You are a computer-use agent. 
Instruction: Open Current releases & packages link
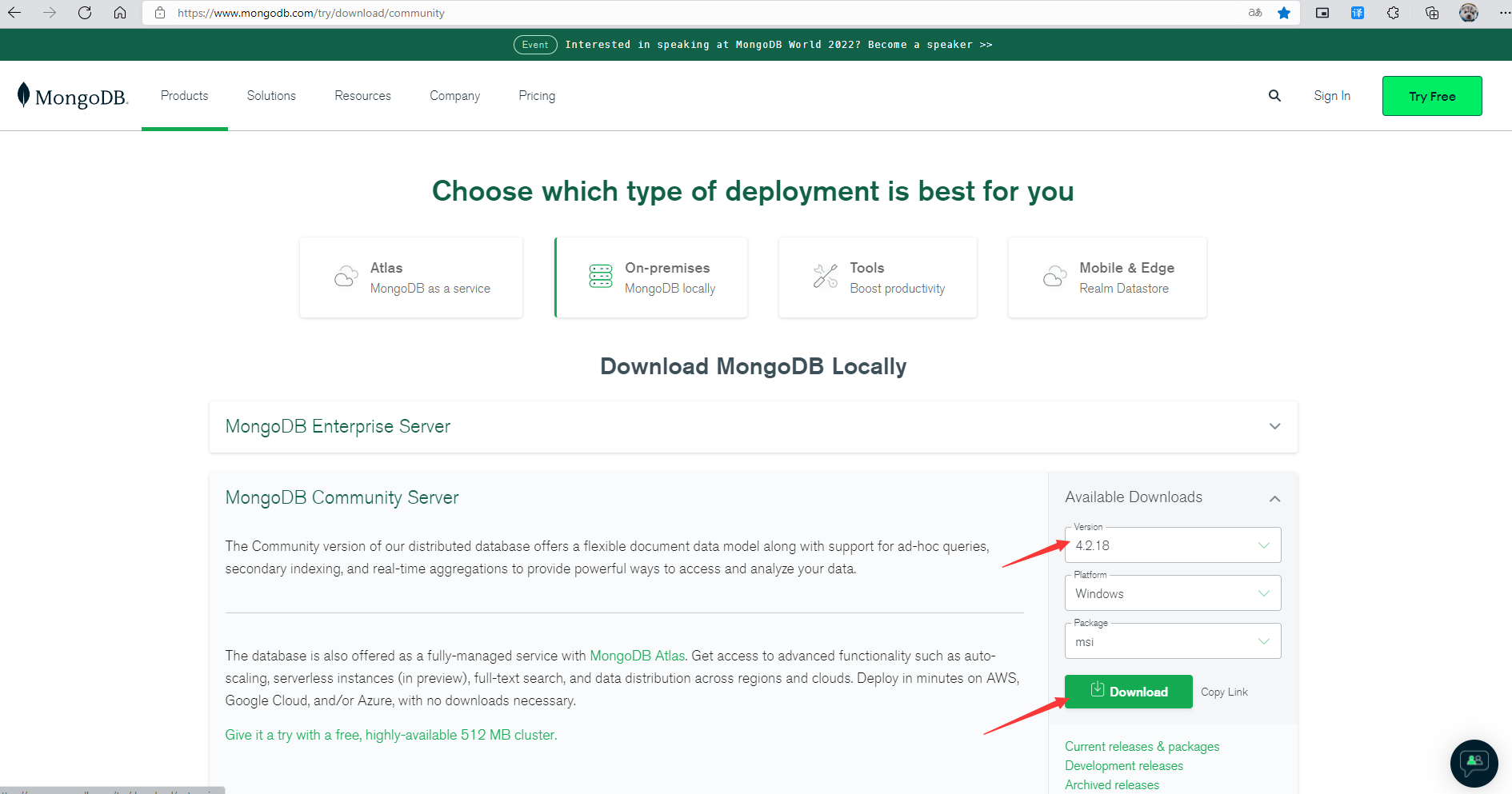pyautogui.click(x=1142, y=747)
